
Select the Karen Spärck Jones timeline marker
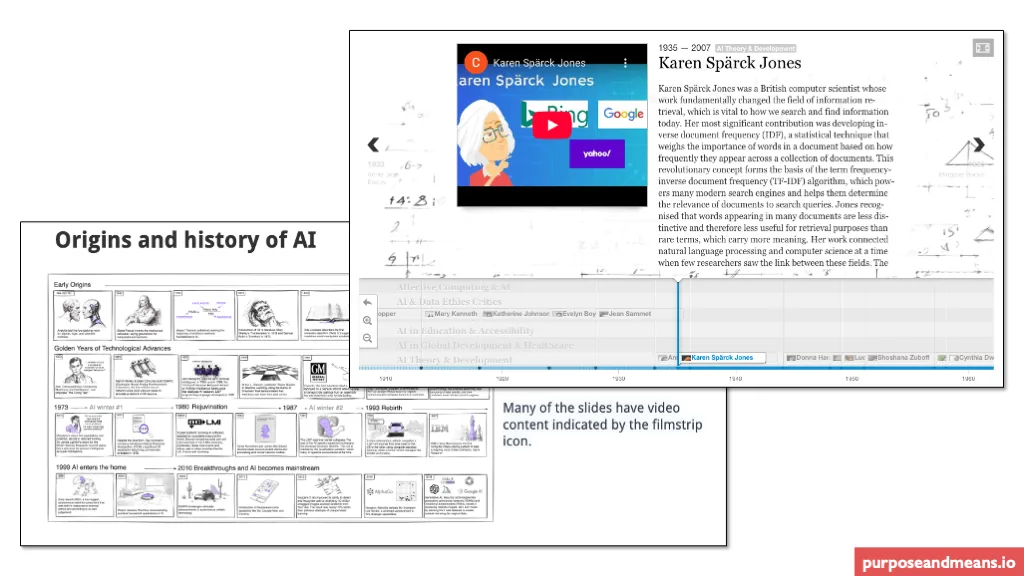pos(722,357)
